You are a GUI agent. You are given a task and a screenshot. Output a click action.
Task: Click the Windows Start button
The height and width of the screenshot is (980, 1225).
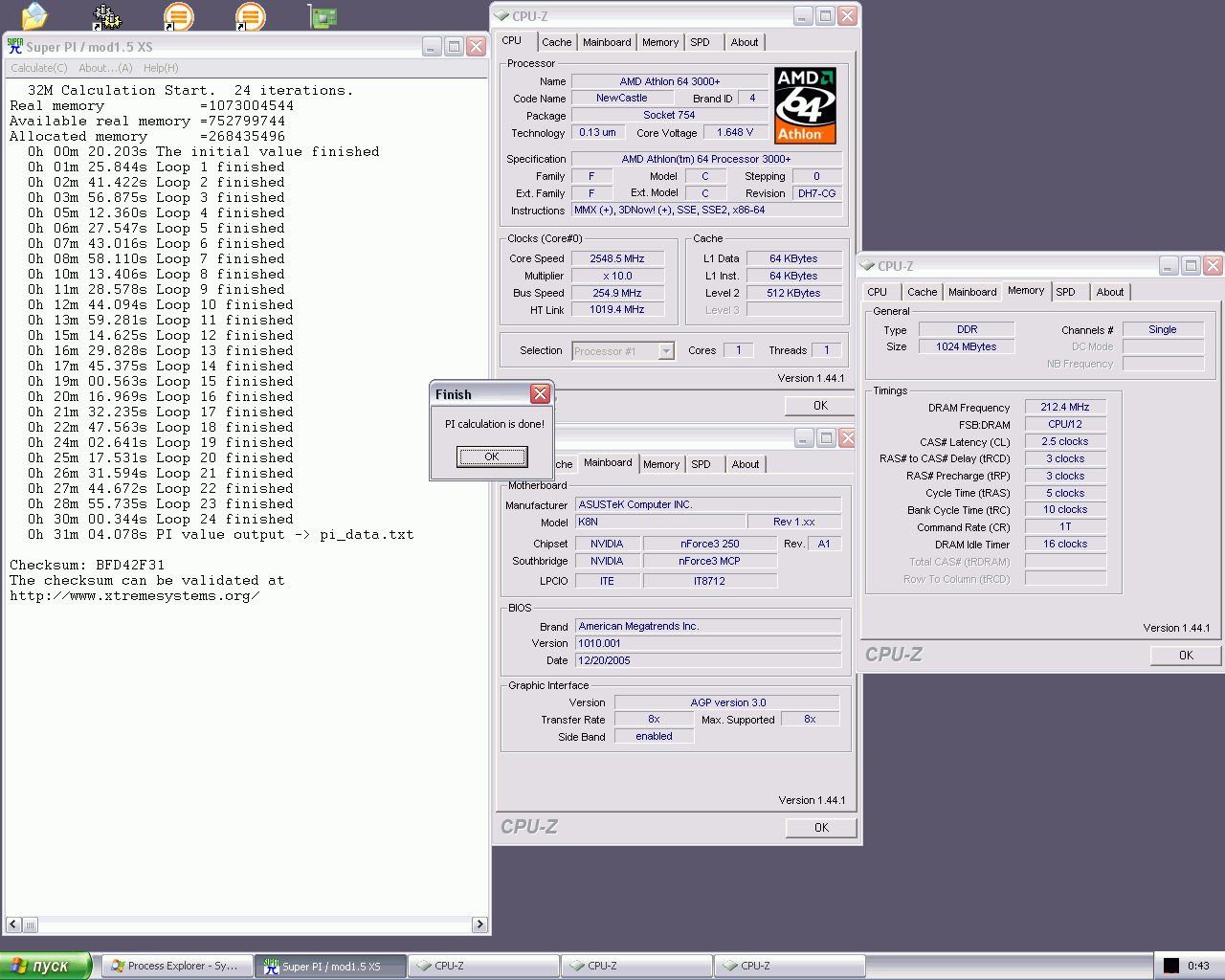click(45, 966)
